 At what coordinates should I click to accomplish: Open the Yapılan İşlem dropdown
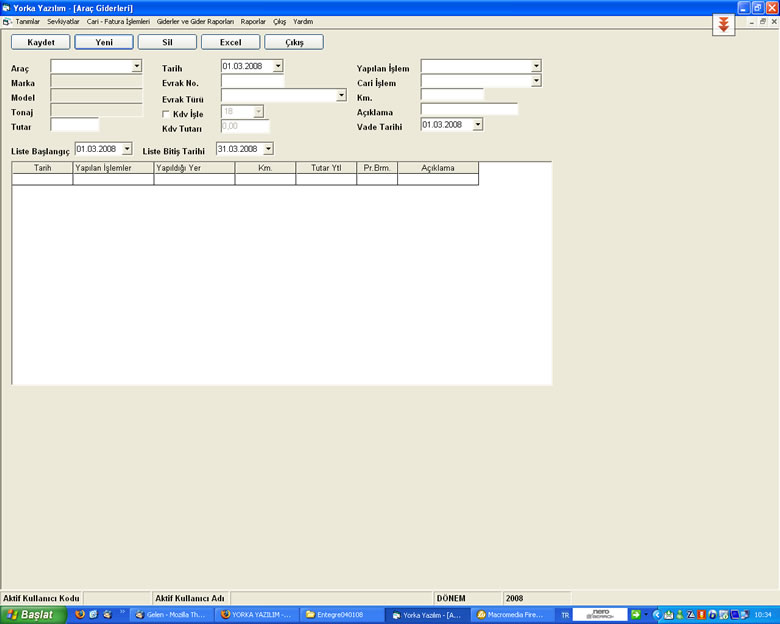(536, 66)
